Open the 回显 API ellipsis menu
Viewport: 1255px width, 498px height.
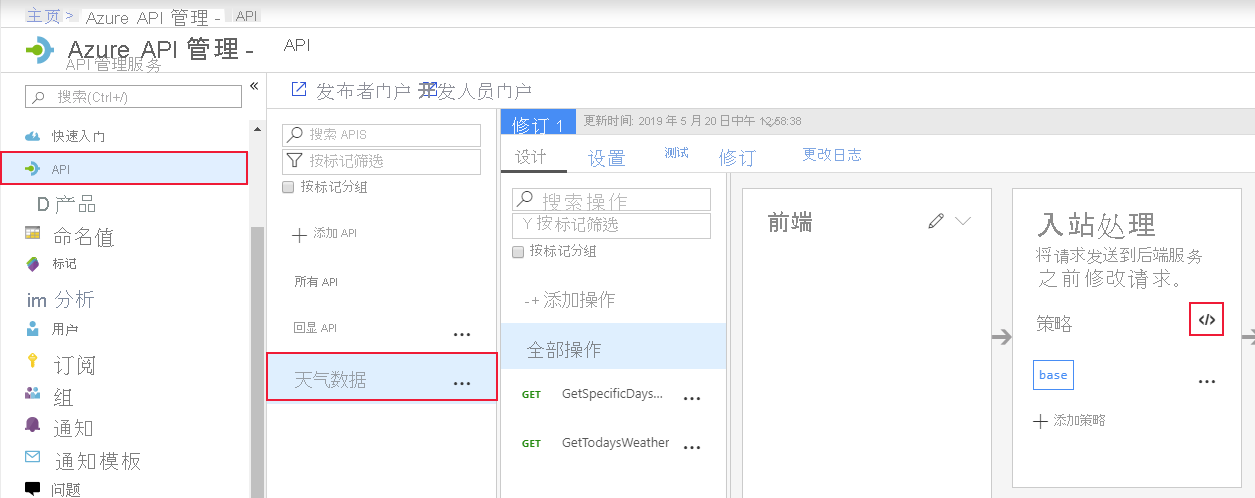pos(462,335)
